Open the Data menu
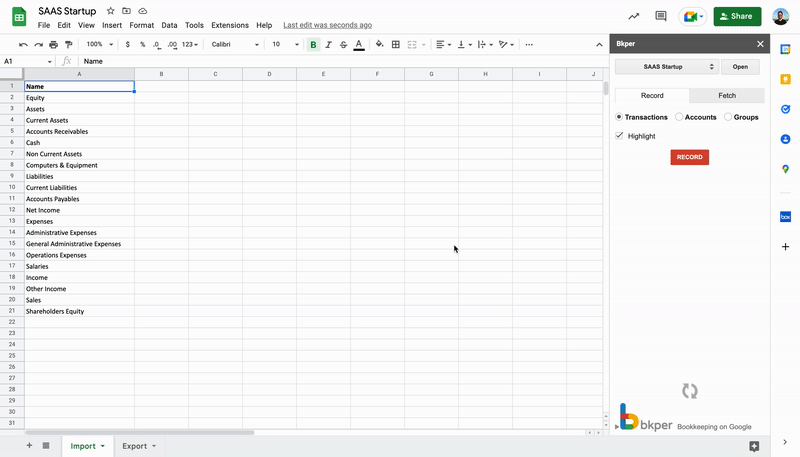Screen dimensions: 800x457 point(169,25)
